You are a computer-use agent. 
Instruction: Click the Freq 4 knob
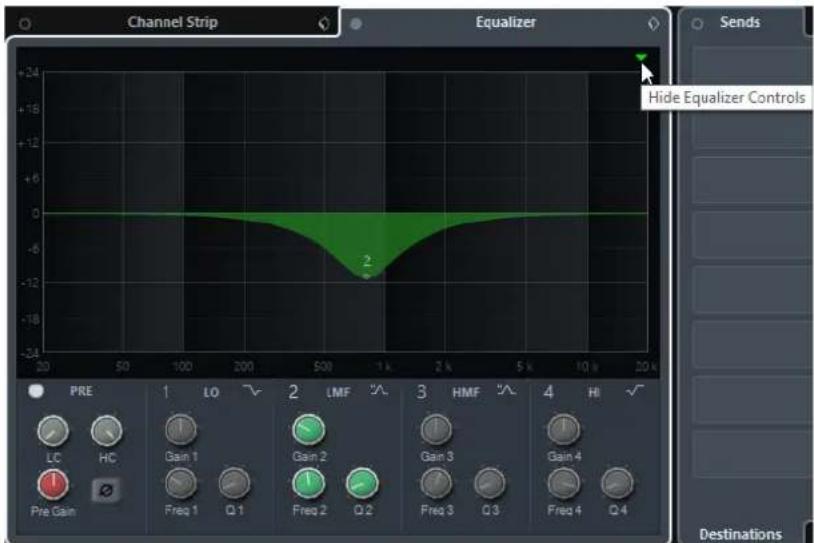point(564,483)
